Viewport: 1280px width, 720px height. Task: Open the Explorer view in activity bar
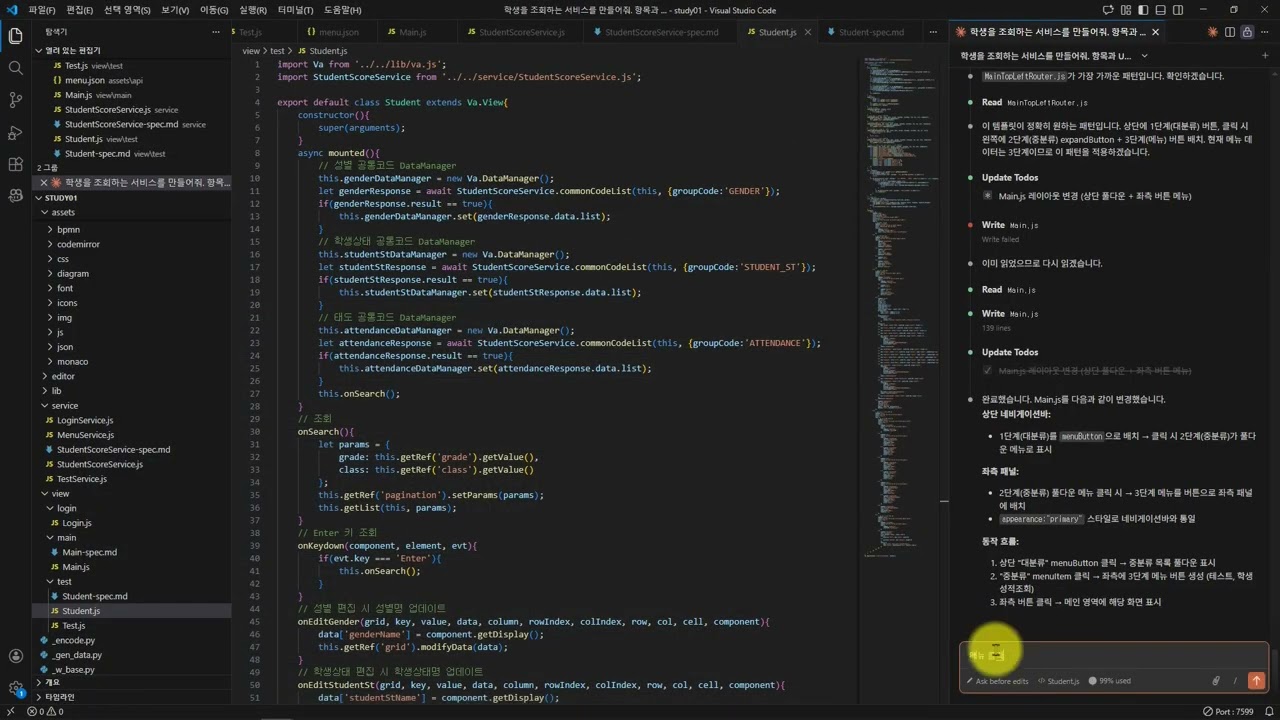click(x=15, y=36)
